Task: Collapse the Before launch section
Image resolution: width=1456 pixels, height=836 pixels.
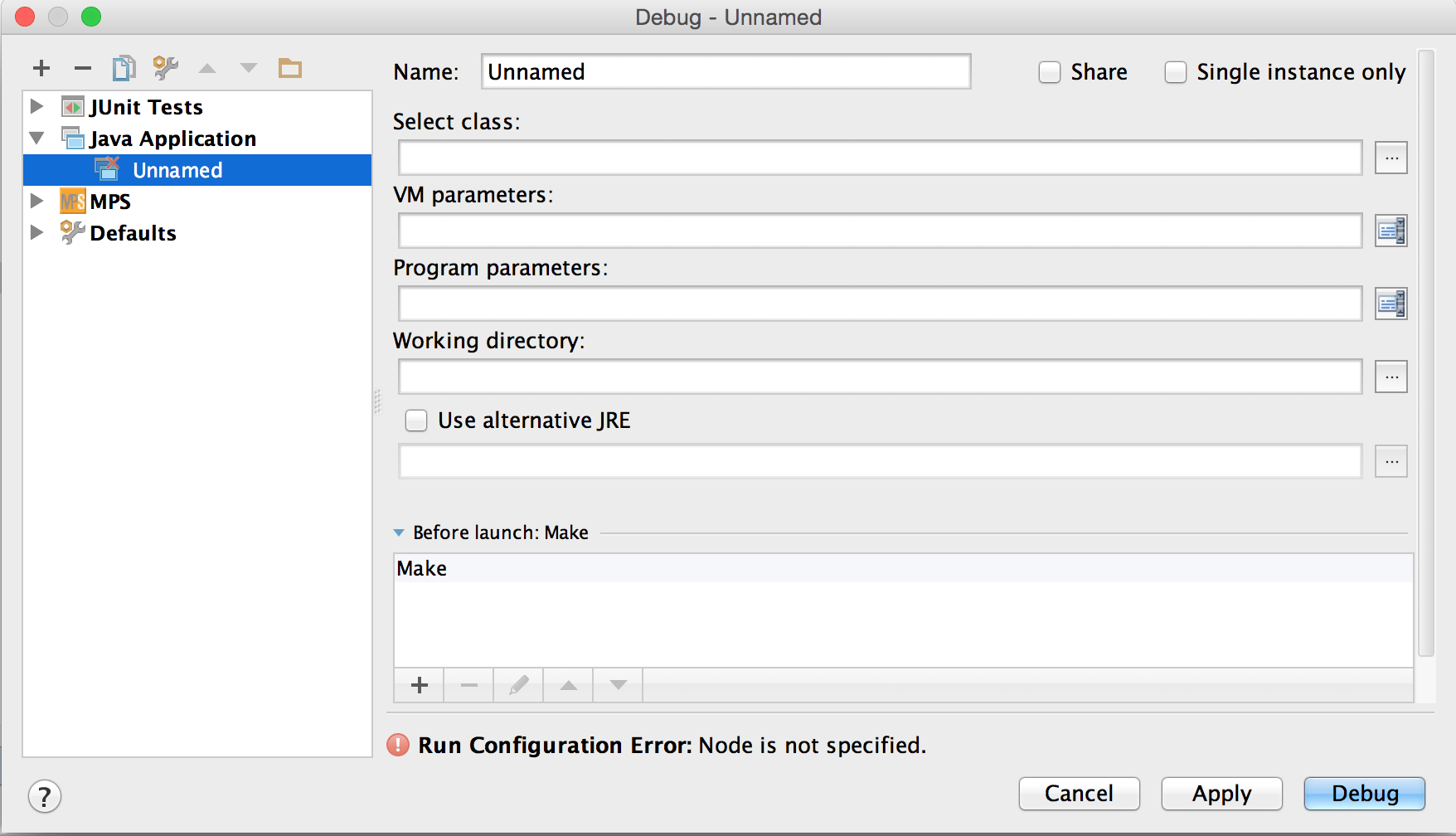Action: click(x=399, y=532)
